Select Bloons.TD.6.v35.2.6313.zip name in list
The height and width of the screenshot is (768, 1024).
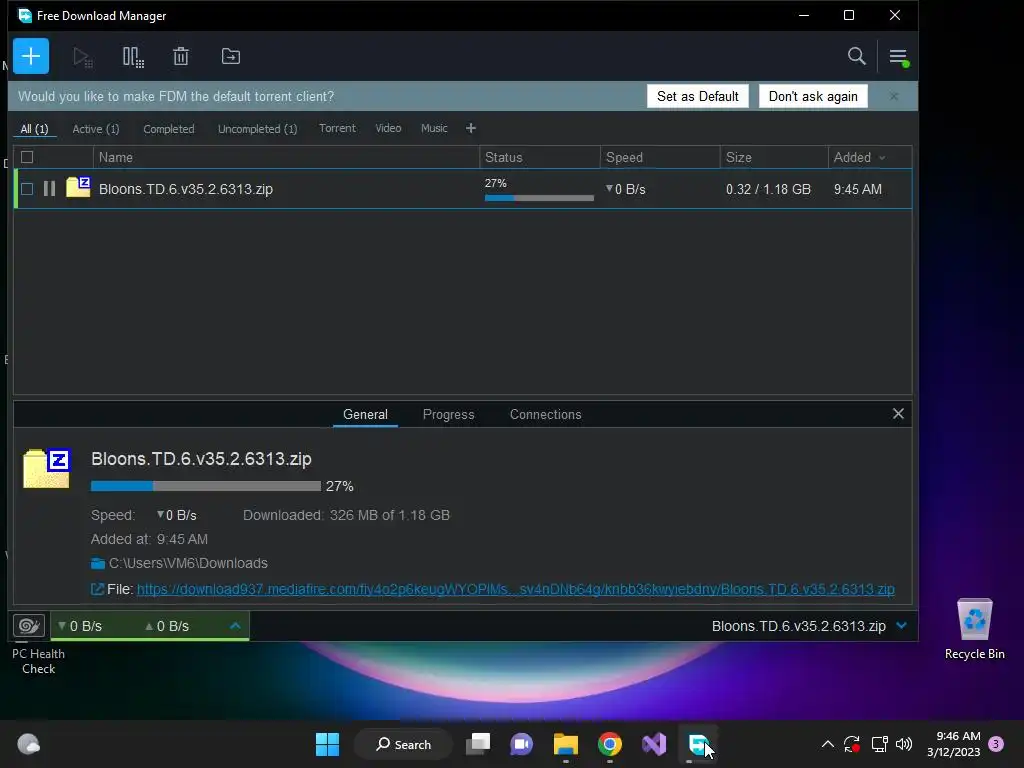coord(186,189)
